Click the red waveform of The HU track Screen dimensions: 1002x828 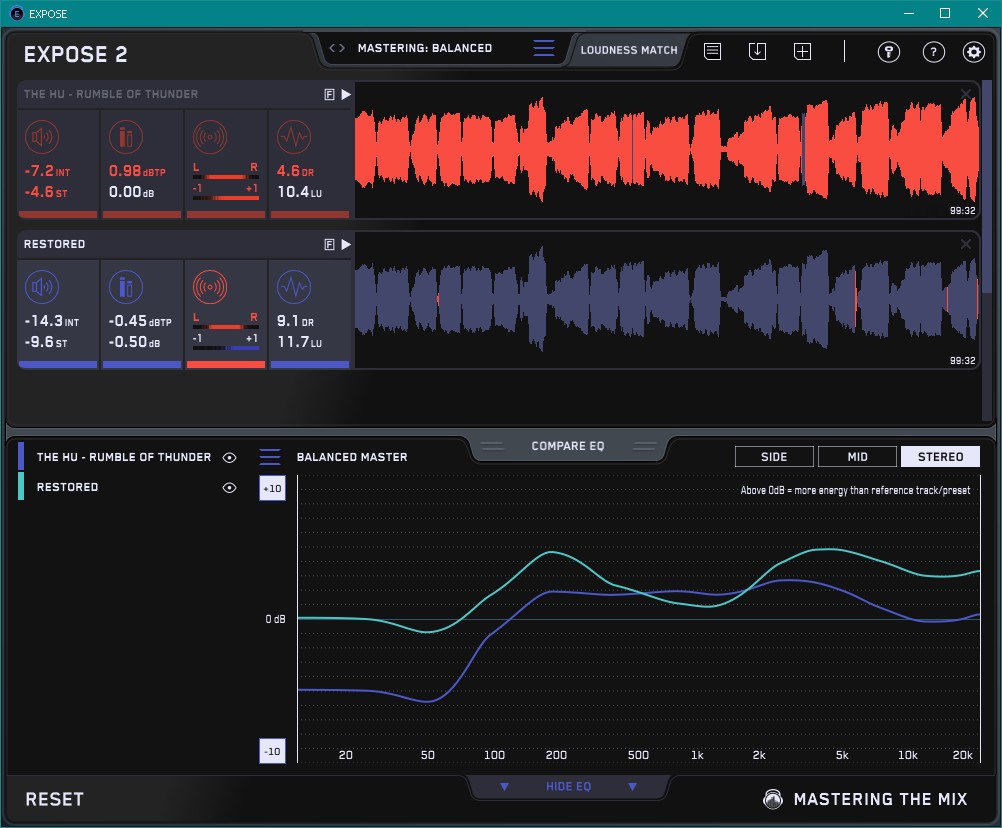[660, 150]
